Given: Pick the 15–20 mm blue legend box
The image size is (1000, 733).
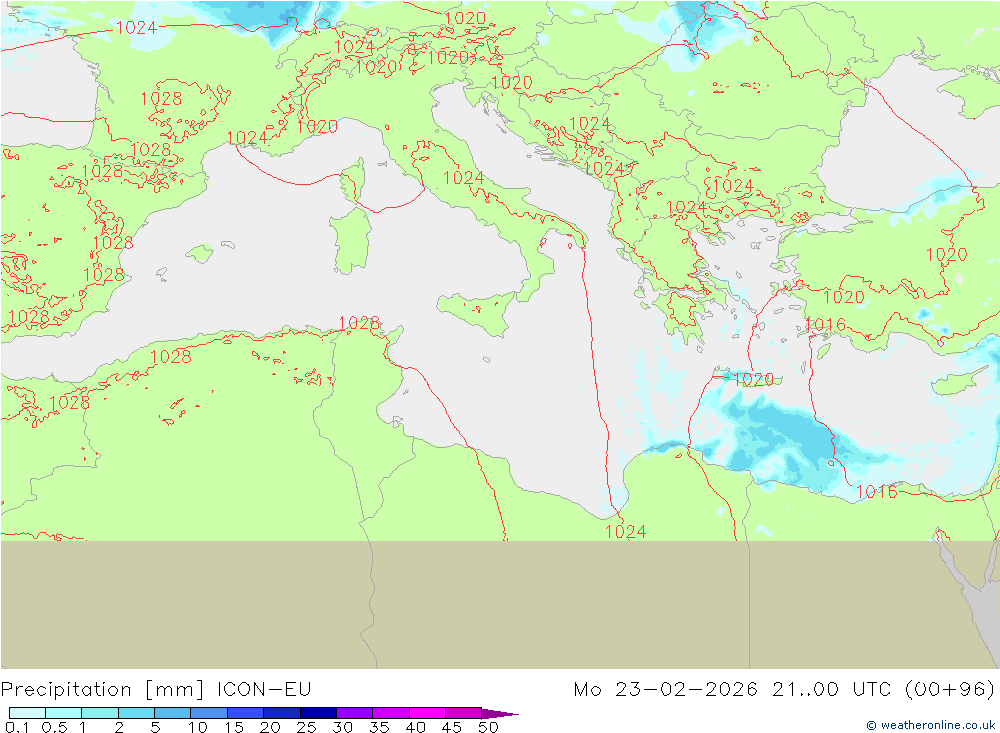Looking at the screenshot, I should (245, 713).
